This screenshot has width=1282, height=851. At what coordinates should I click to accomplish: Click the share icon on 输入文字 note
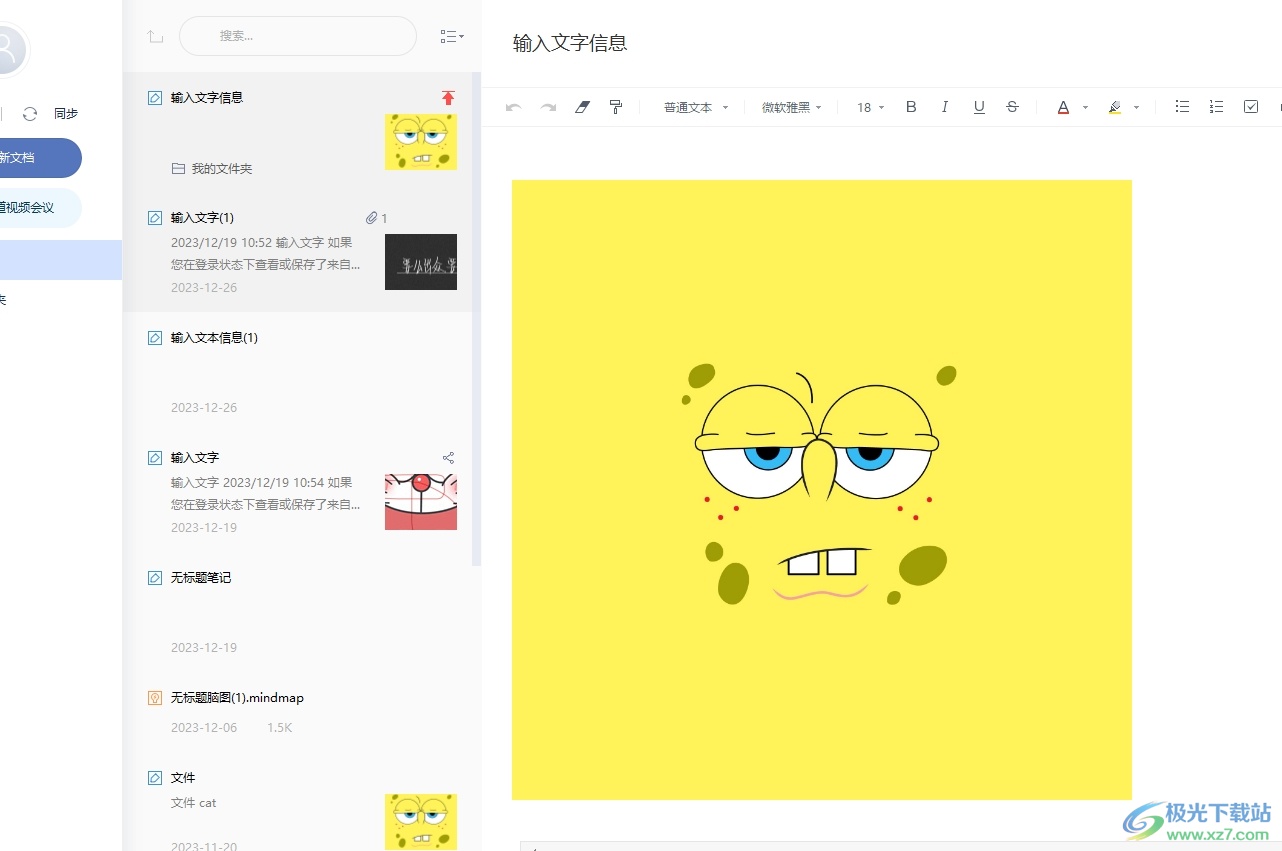point(448,458)
